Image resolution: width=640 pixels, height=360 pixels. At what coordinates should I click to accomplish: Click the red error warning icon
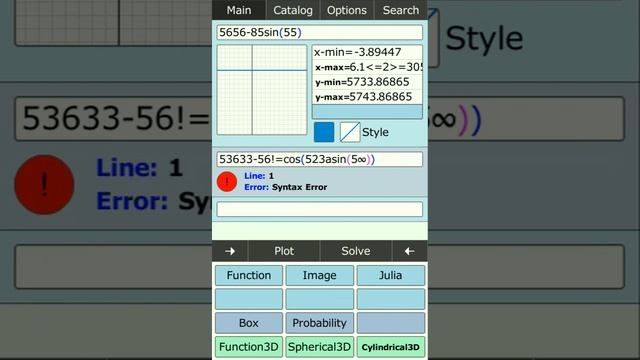(227, 182)
